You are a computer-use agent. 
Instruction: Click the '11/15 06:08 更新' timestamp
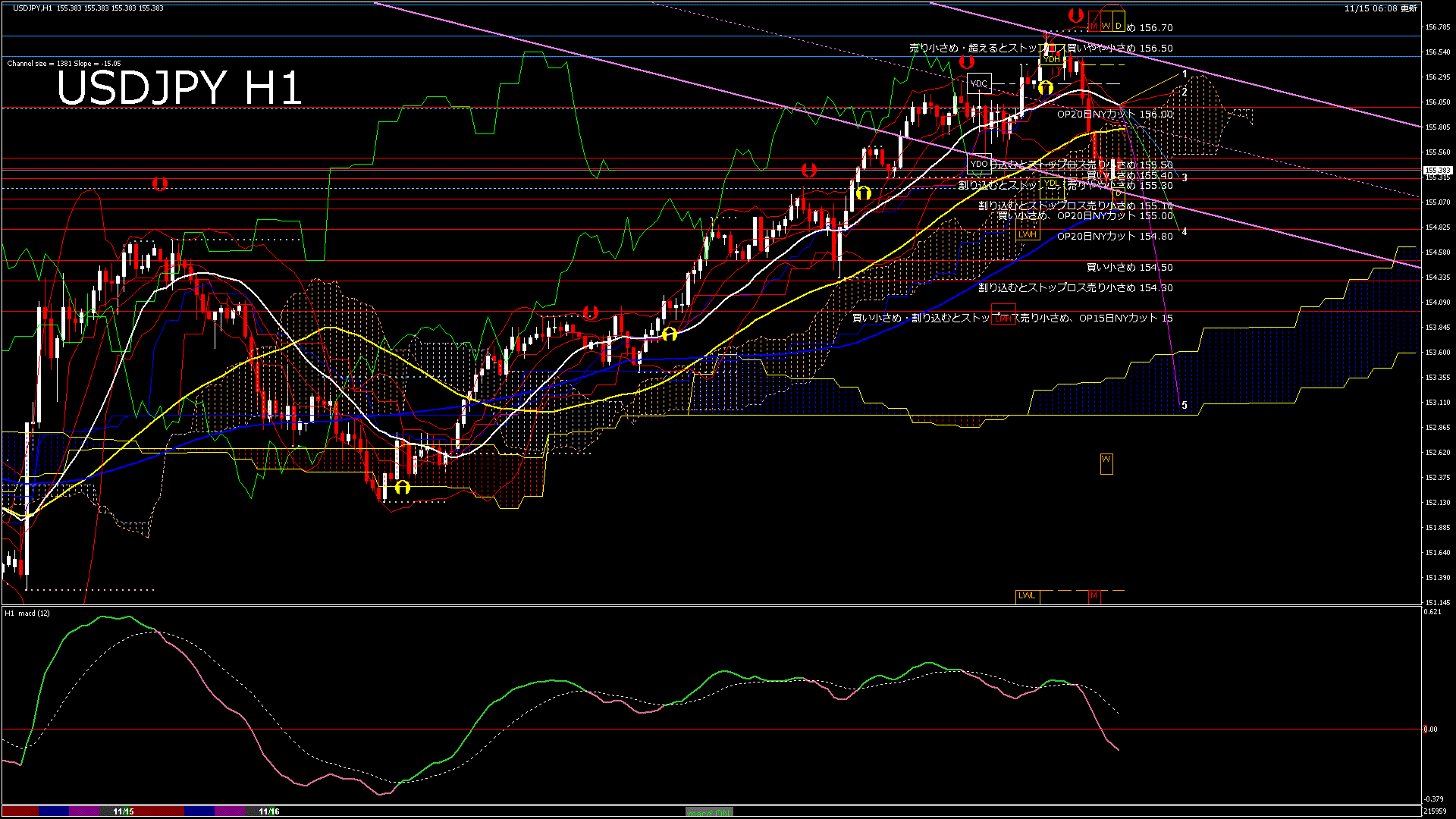(1380, 8)
